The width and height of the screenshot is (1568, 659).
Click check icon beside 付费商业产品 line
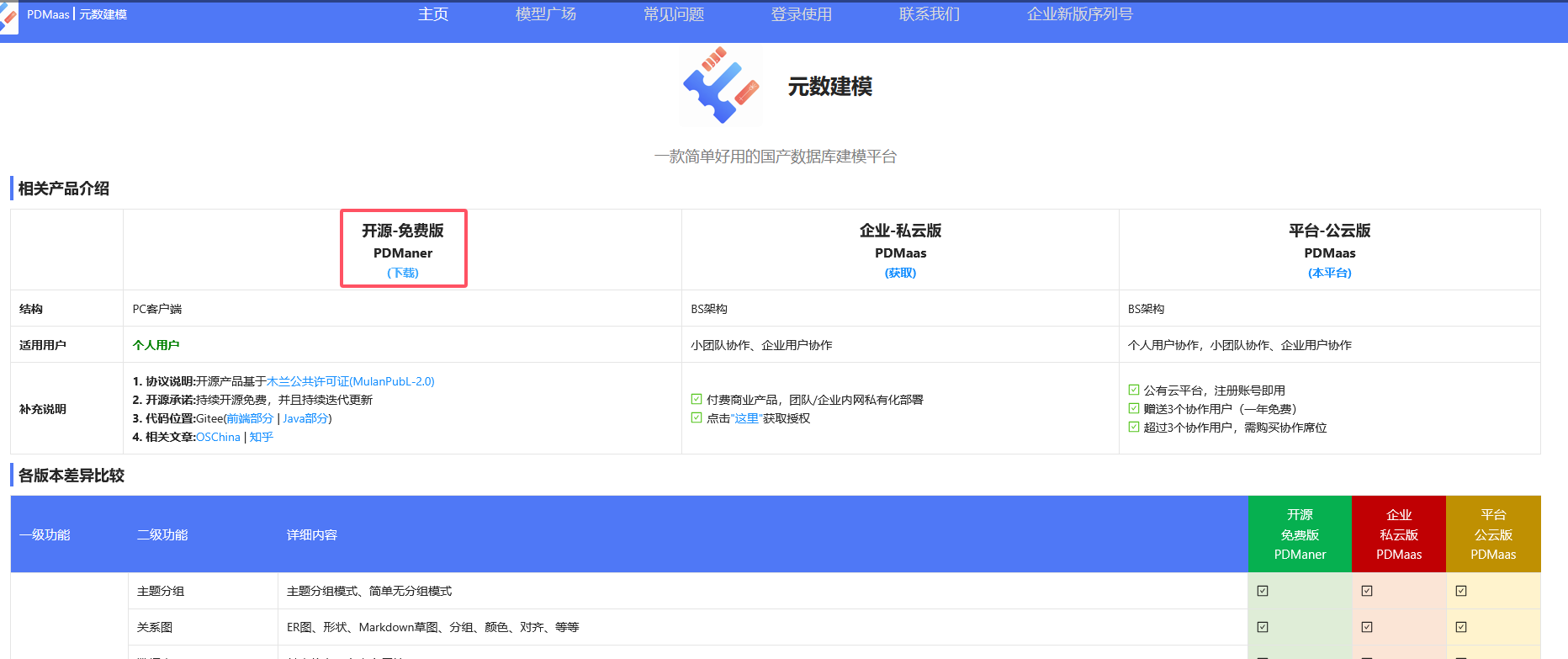pos(697,399)
